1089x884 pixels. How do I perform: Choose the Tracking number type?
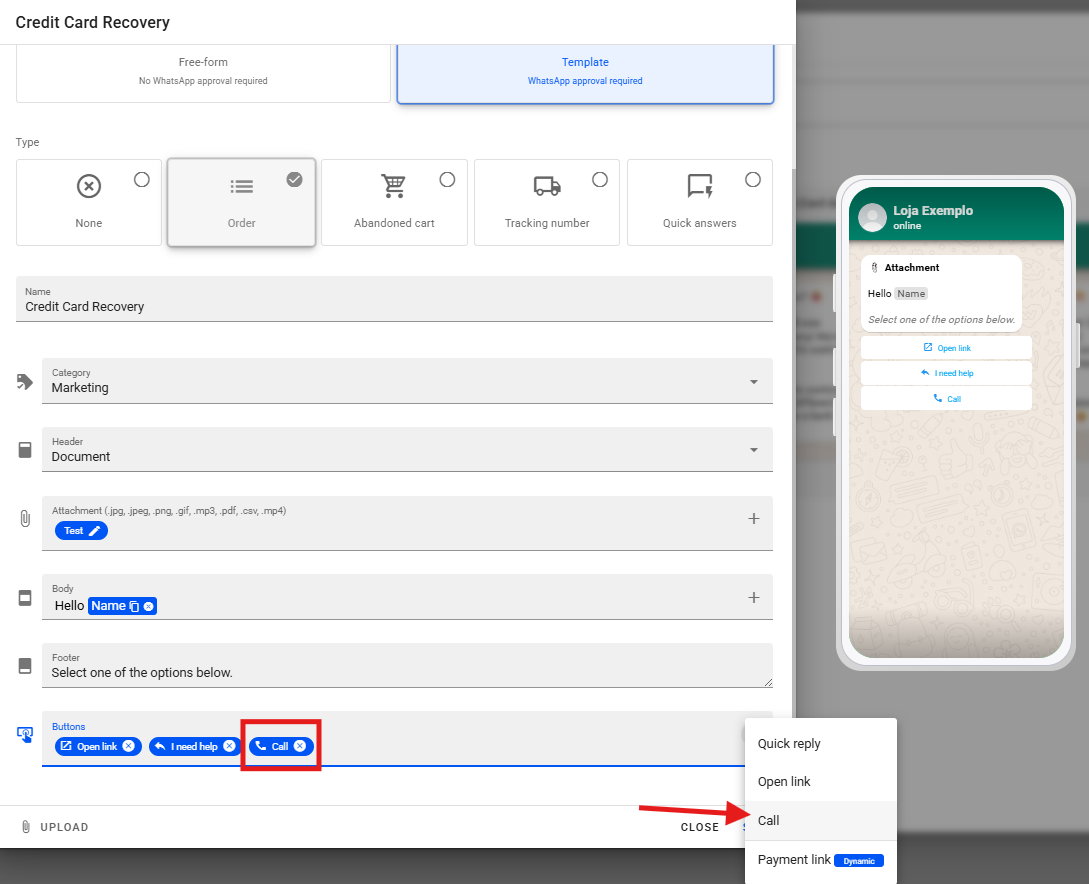(546, 202)
